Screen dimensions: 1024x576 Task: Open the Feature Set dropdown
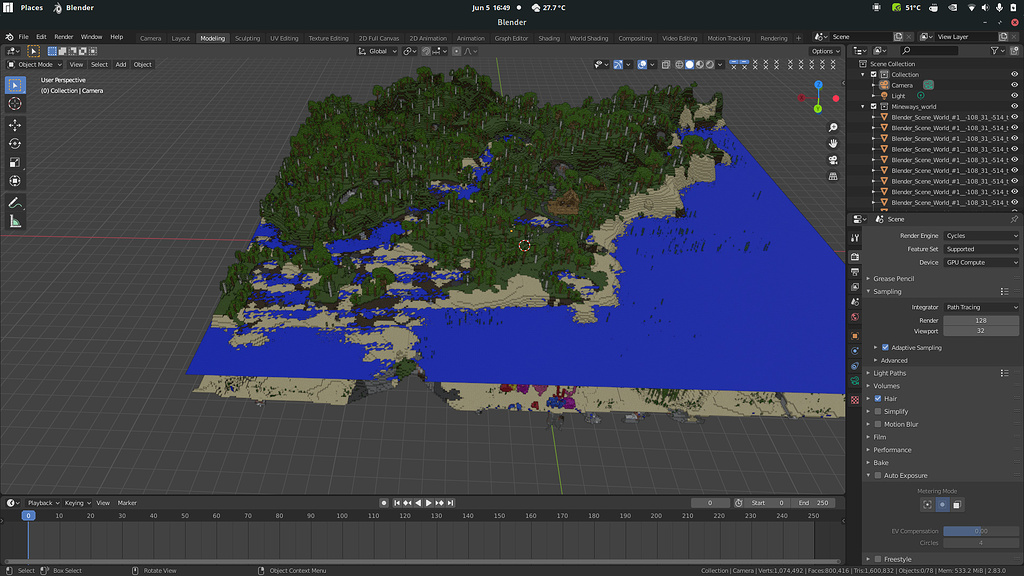(x=981, y=249)
